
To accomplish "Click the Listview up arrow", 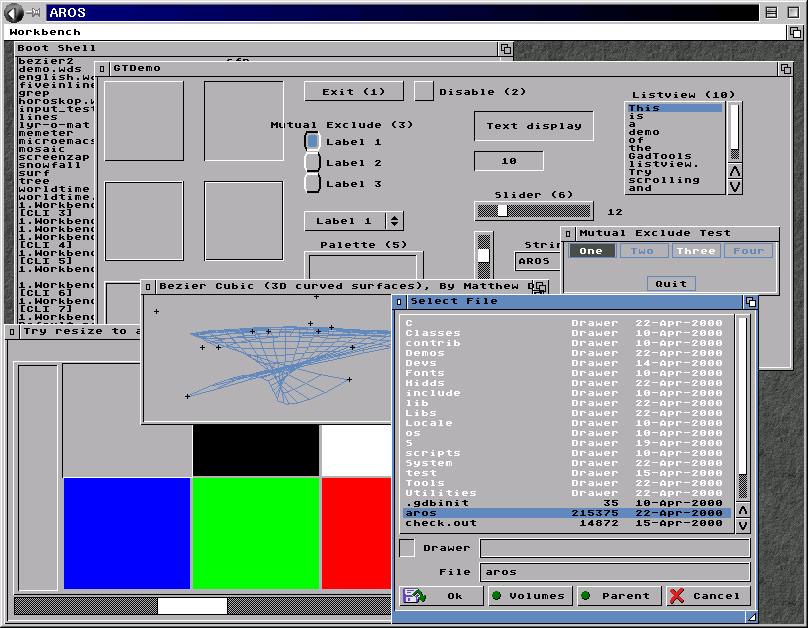I will point(735,171).
